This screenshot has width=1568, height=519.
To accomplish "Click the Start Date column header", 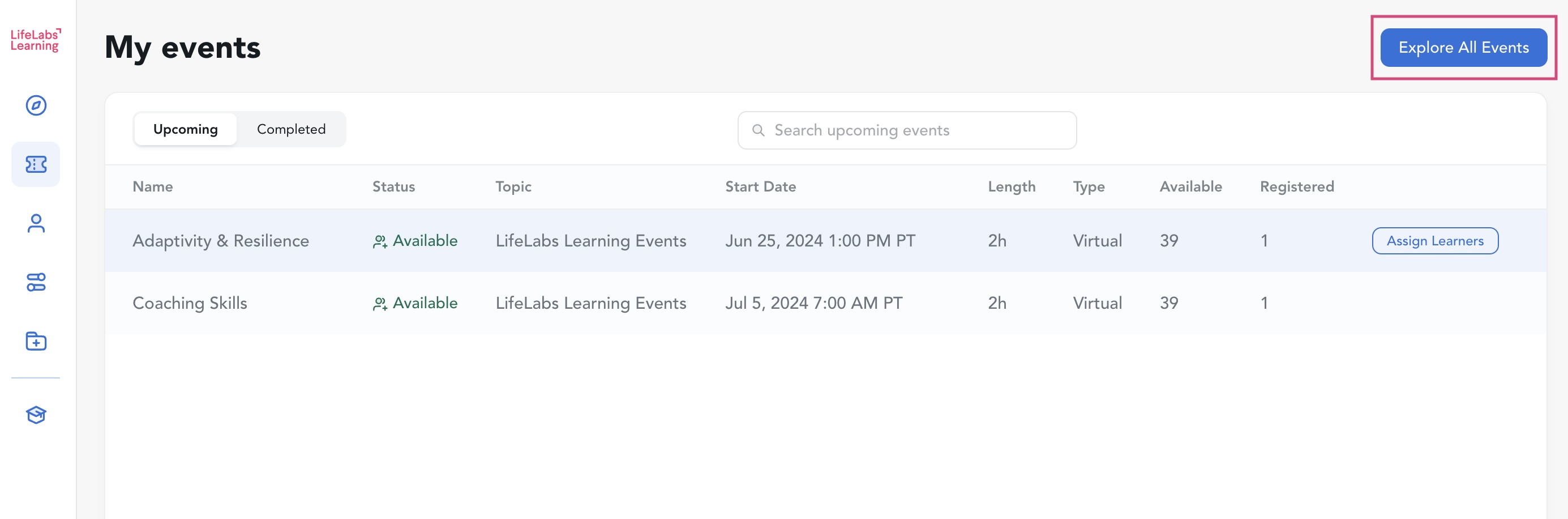I will 760,187.
